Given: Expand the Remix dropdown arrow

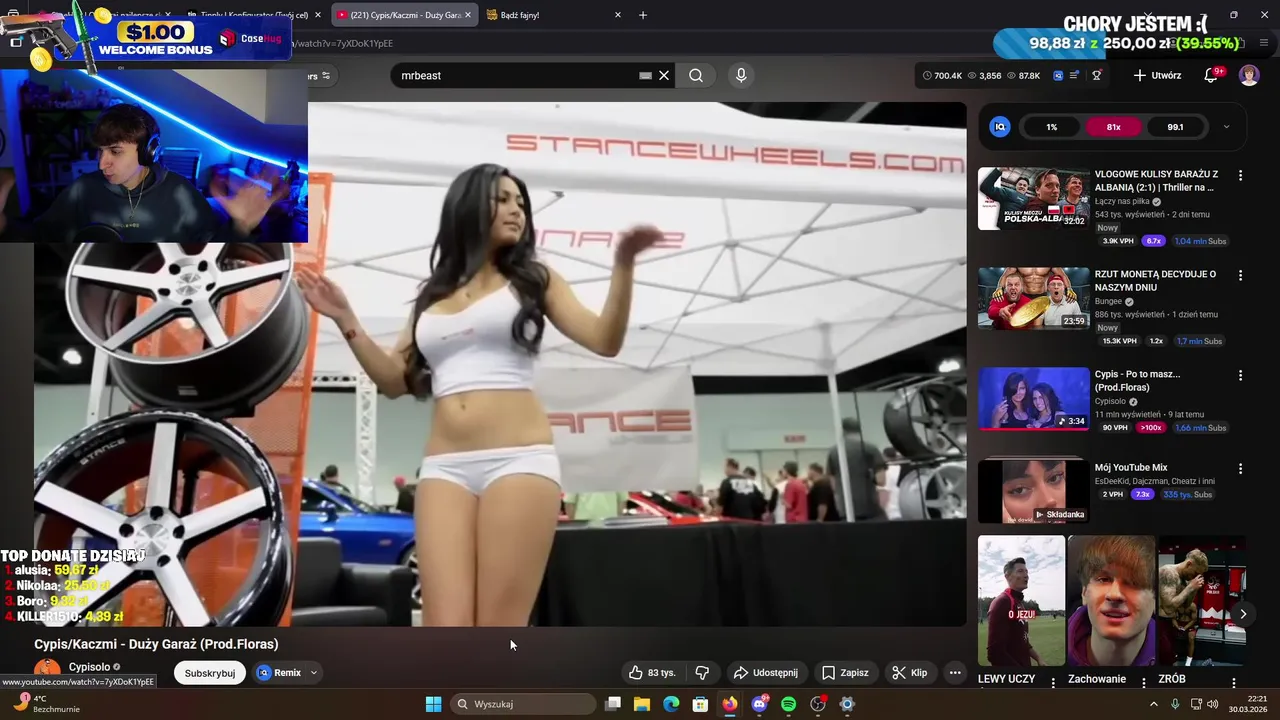Looking at the screenshot, I should tap(313, 673).
